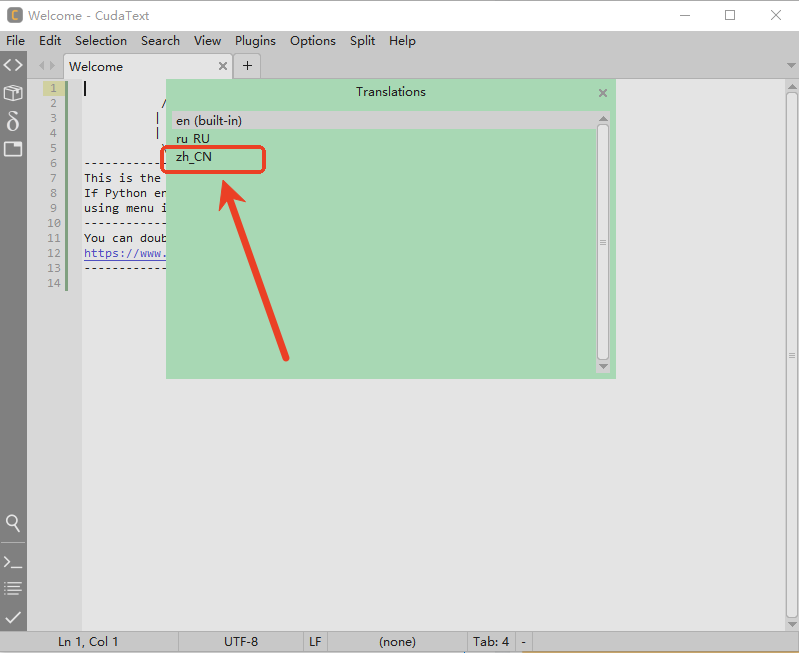
Task: Select en (built-in) translation
Action: [384, 121]
